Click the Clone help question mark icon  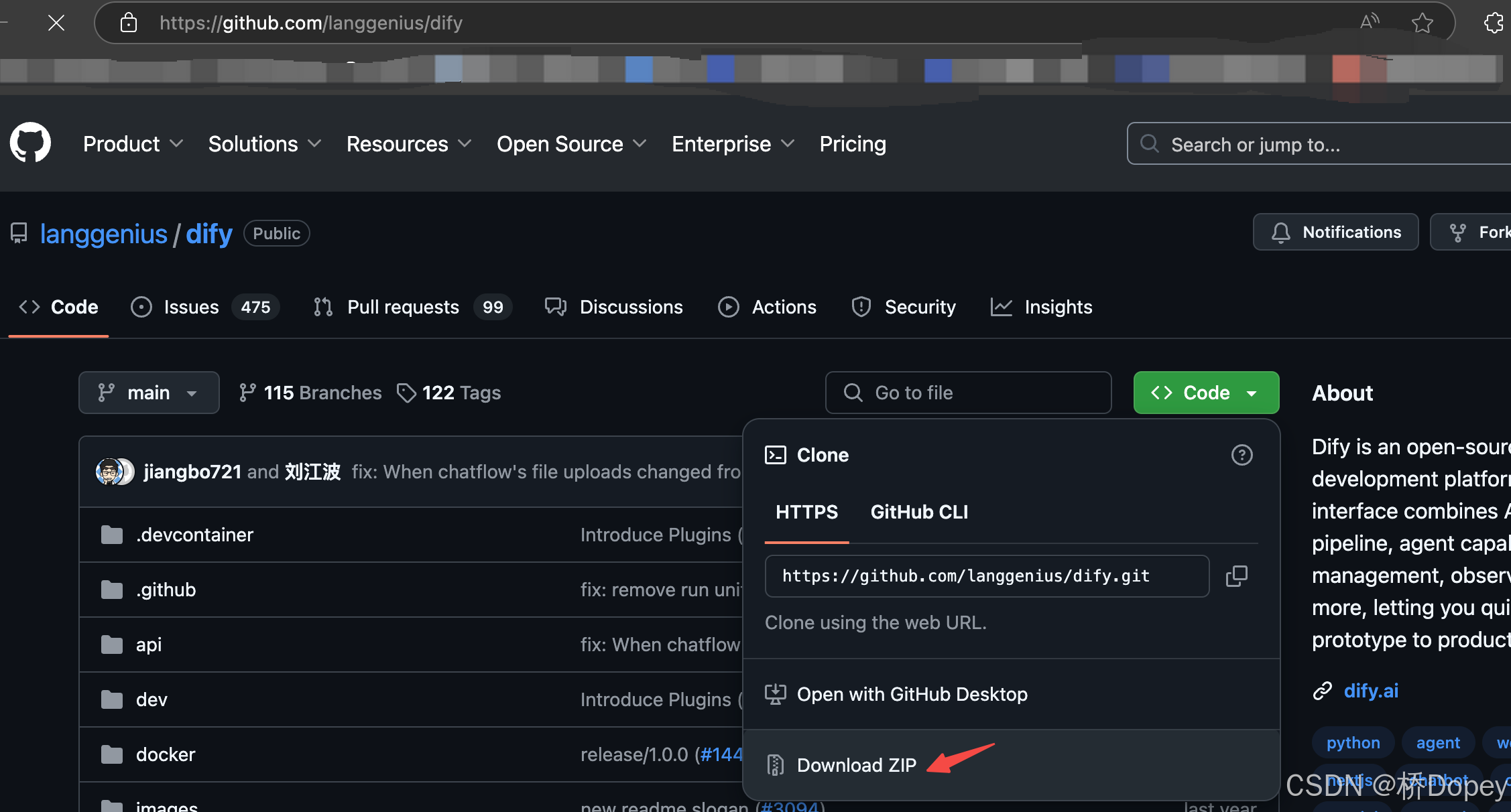point(1242,455)
